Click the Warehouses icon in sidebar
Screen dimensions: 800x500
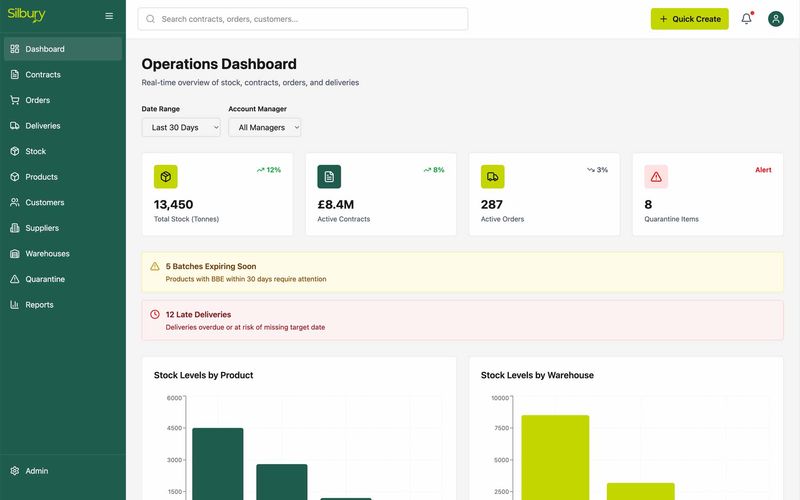coord(15,254)
